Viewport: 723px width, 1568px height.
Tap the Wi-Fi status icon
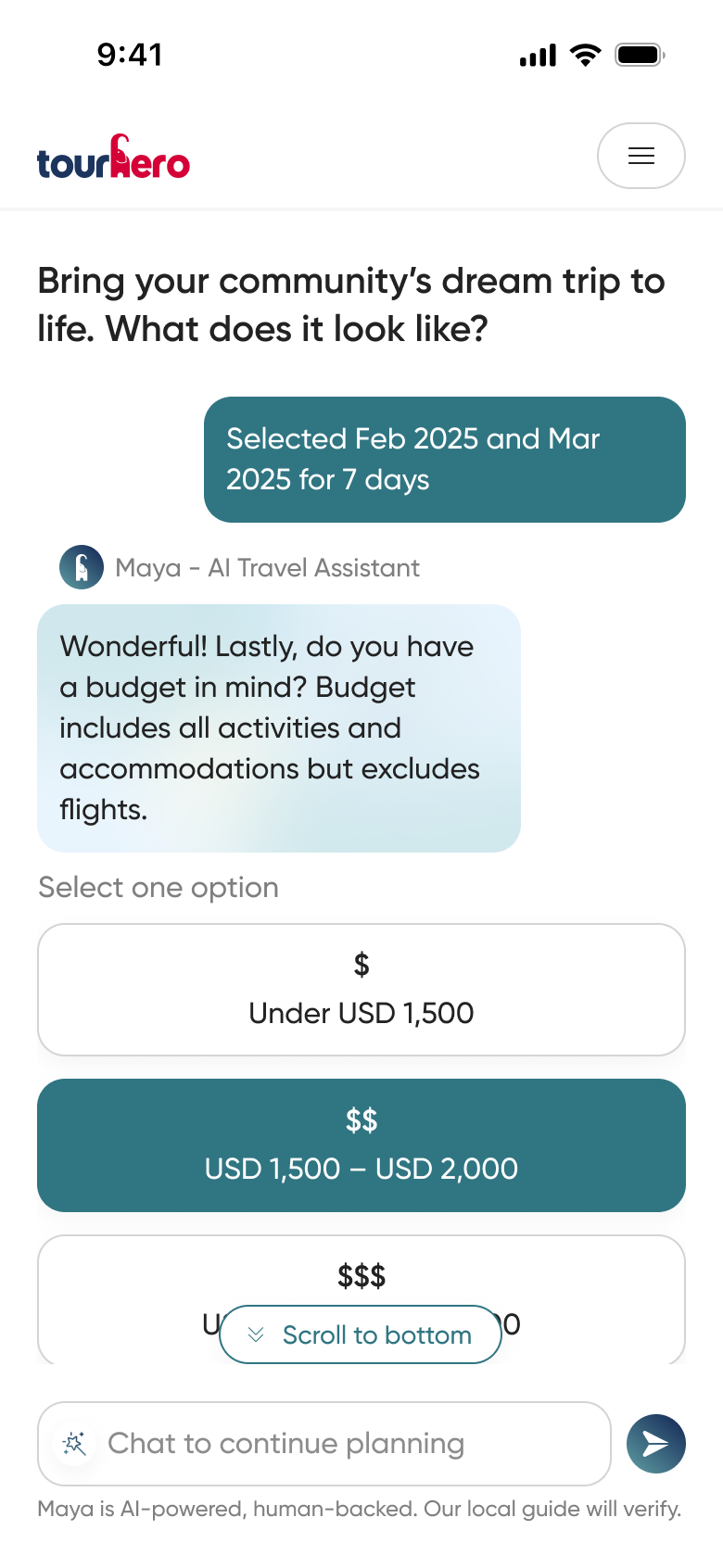(x=585, y=55)
